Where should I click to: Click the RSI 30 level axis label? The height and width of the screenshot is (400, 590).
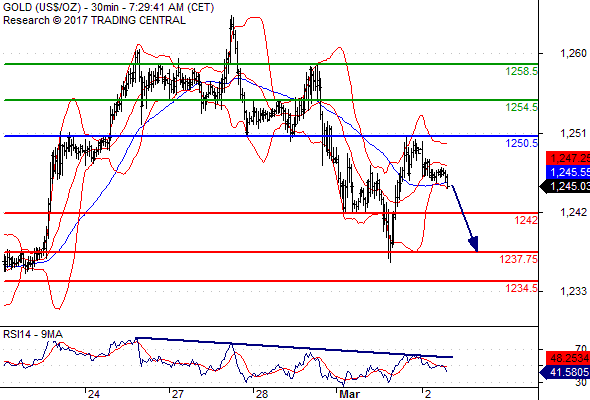click(581, 382)
